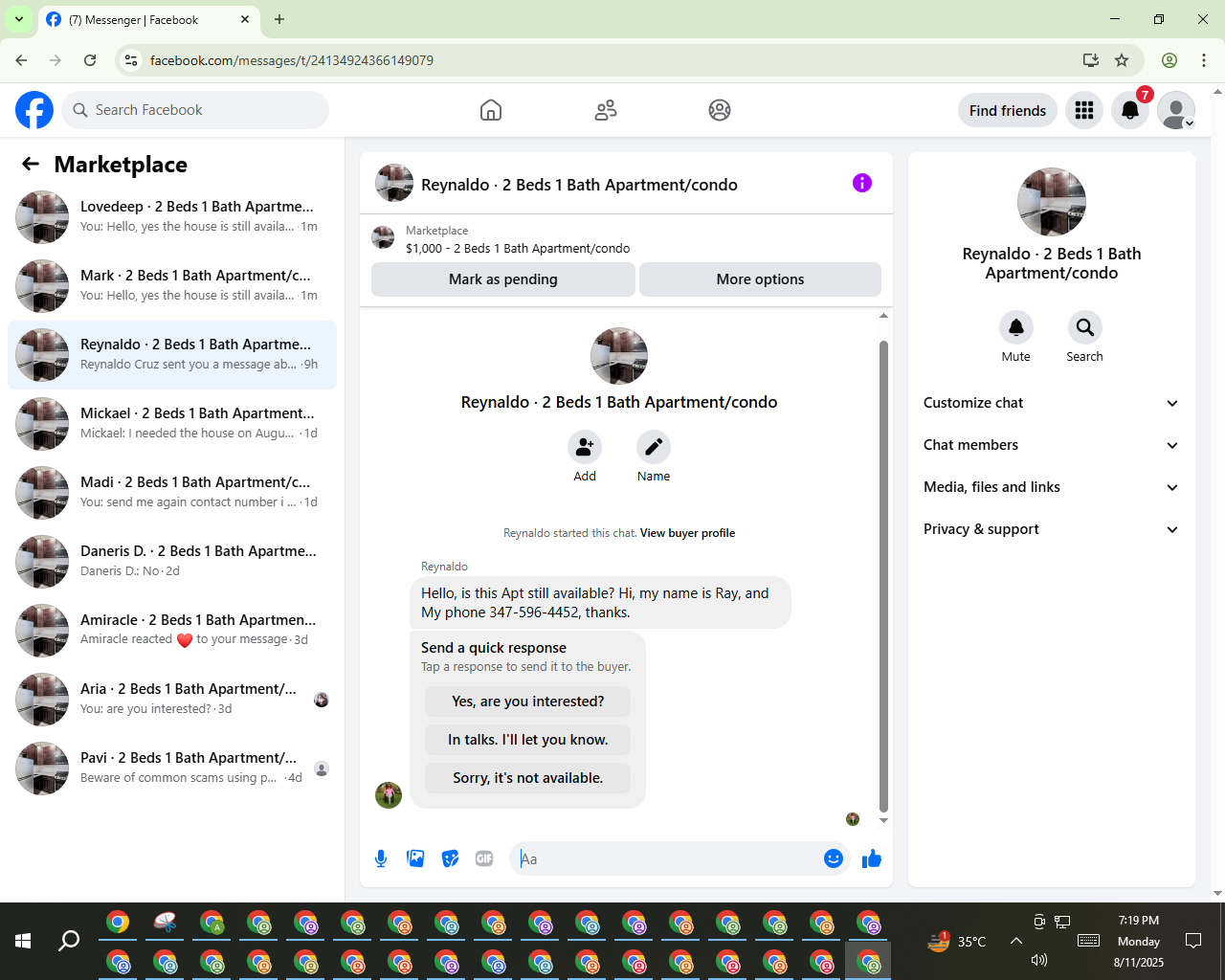Bookmark this tab star icon

coord(1122,60)
